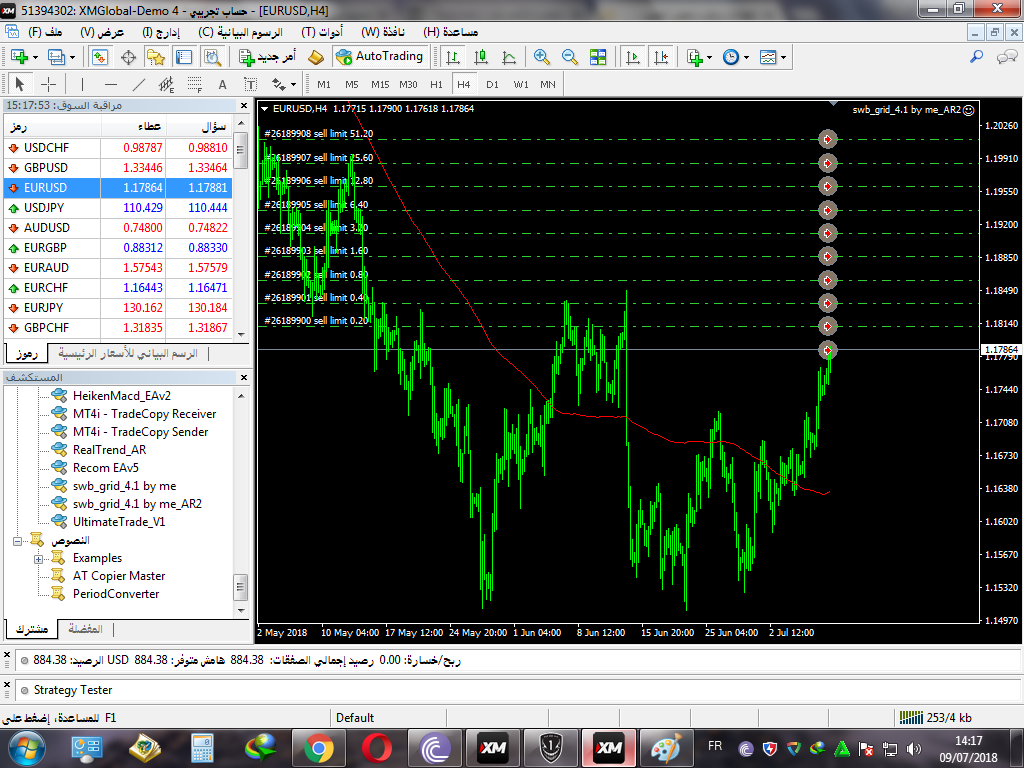Click the sell limit 51.20 order arrow marker
The image size is (1024, 768).
[x=827, y=139]
